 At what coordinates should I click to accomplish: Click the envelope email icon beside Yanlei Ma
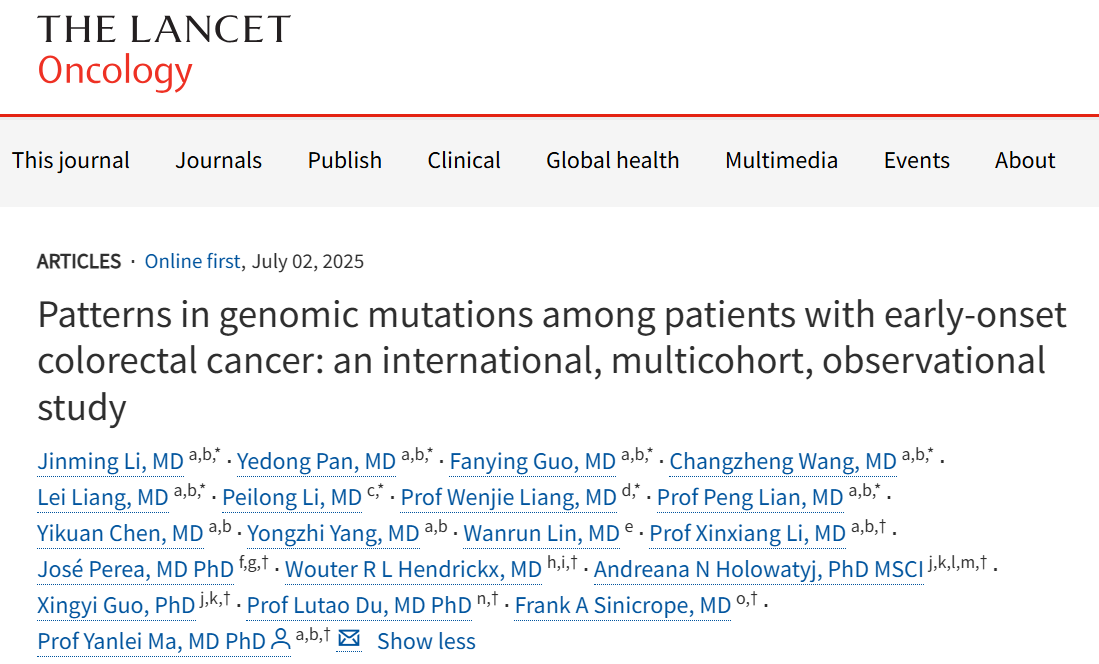pos(348,639)
